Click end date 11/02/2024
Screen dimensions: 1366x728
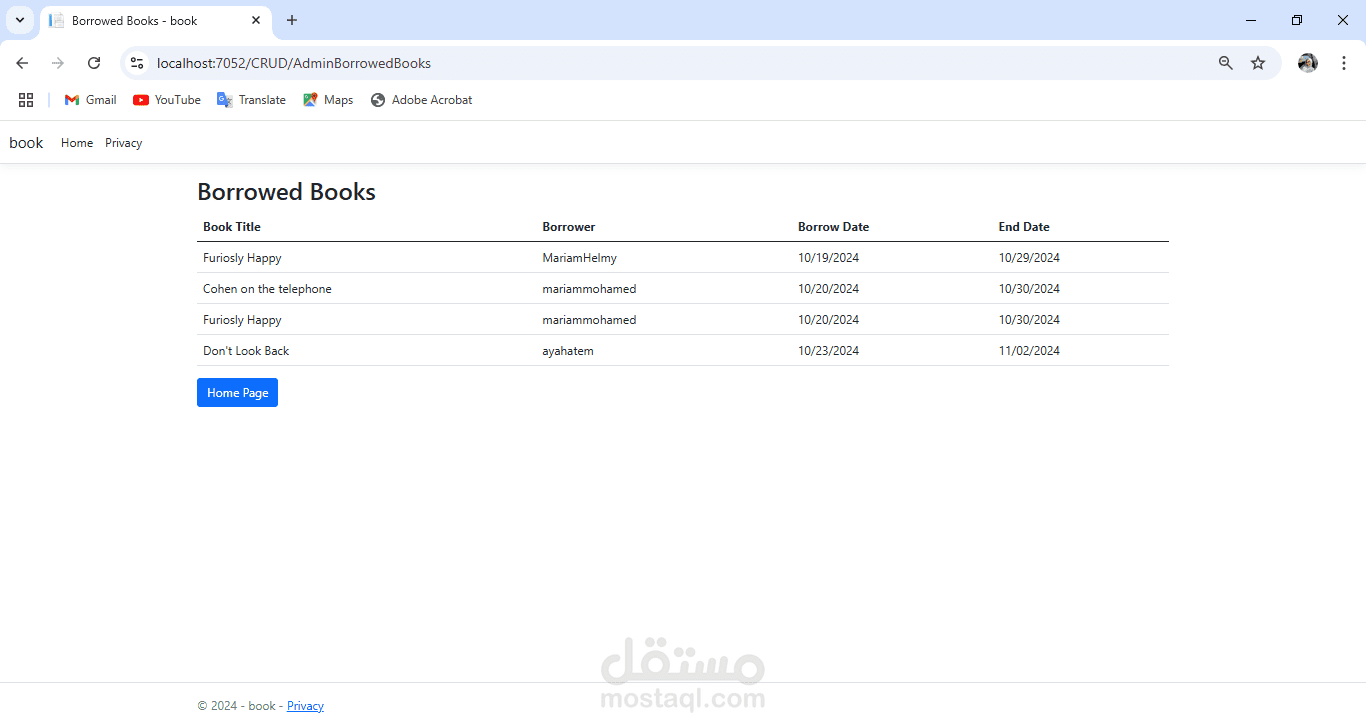click(1029, 351)
